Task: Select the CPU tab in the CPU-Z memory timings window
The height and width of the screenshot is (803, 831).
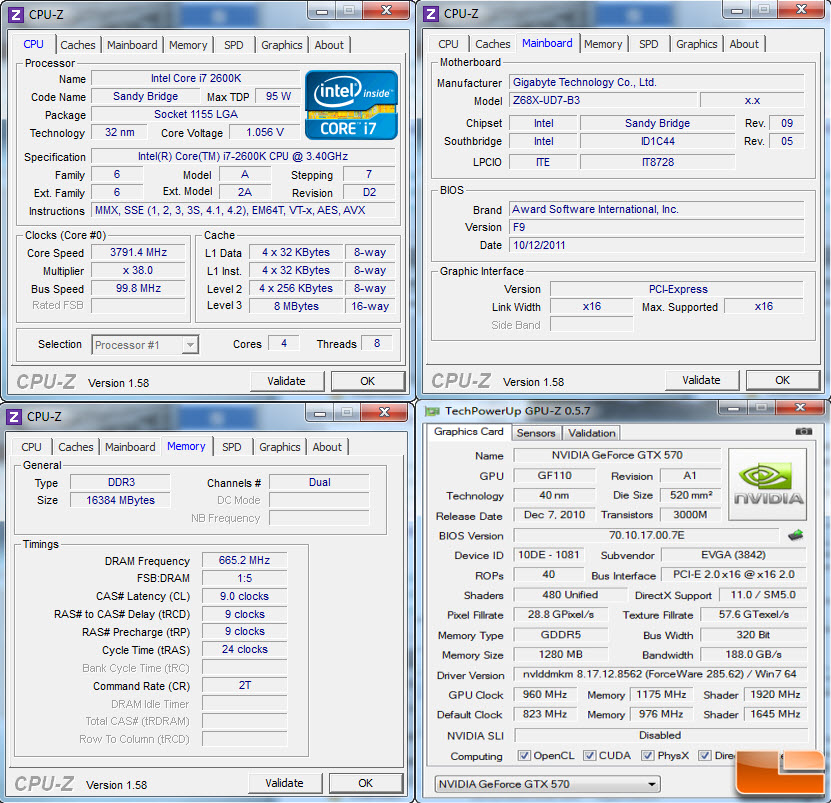Action: click(x=31, y=447)
